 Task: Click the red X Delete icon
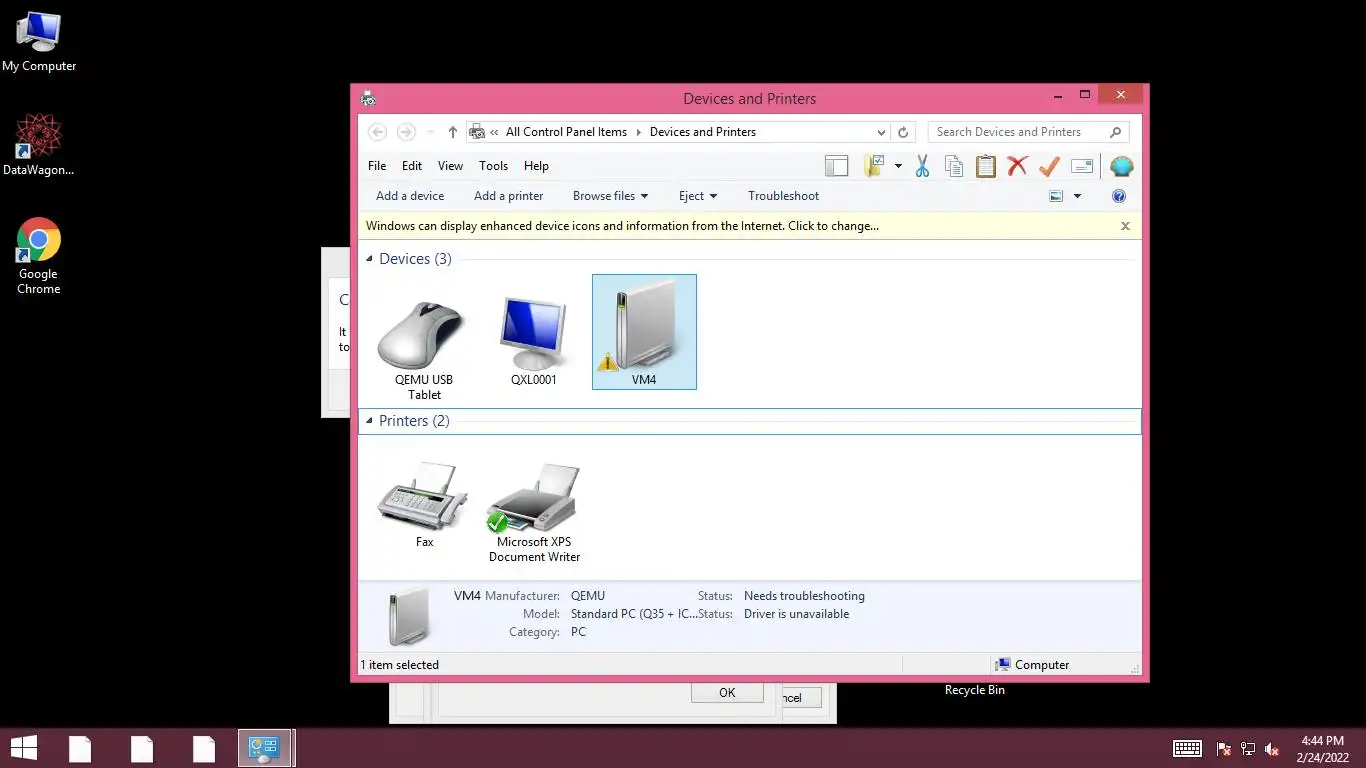coord(1017,166)
